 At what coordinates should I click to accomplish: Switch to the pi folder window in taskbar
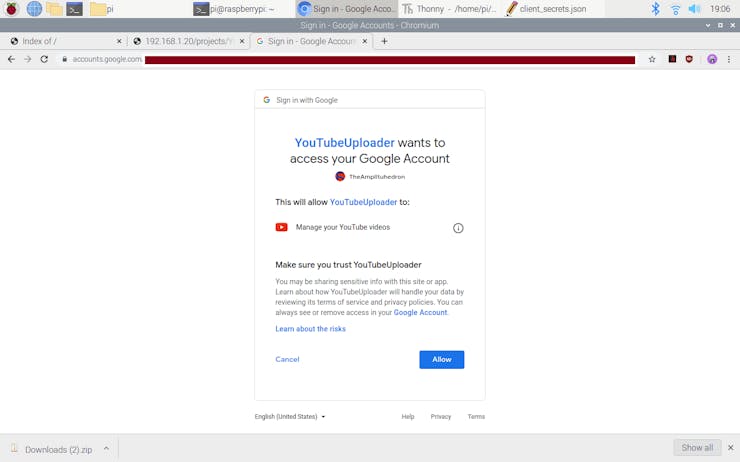pyautogui.click(x=103, y=8)
